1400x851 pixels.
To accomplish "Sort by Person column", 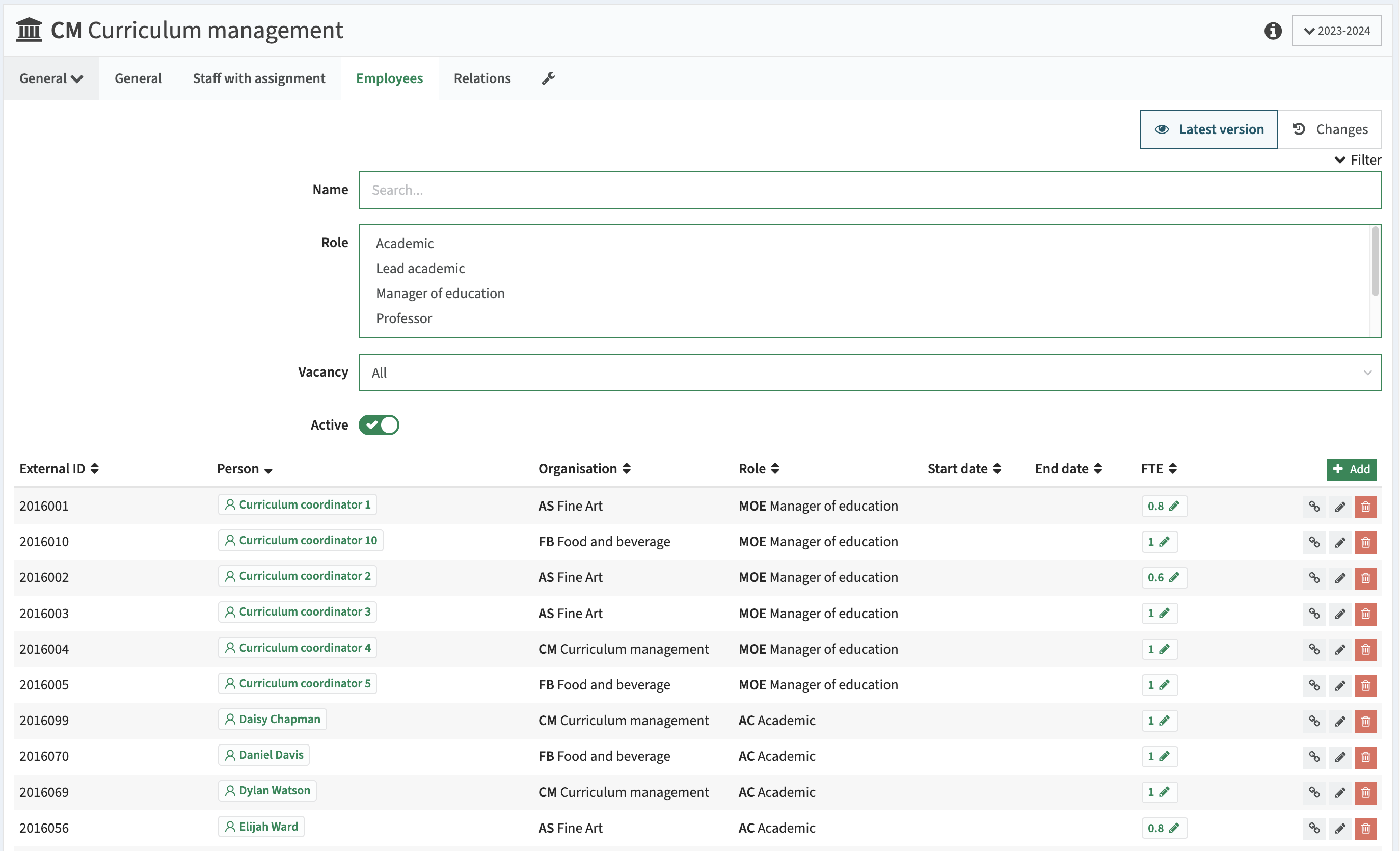I will (245, 469).
